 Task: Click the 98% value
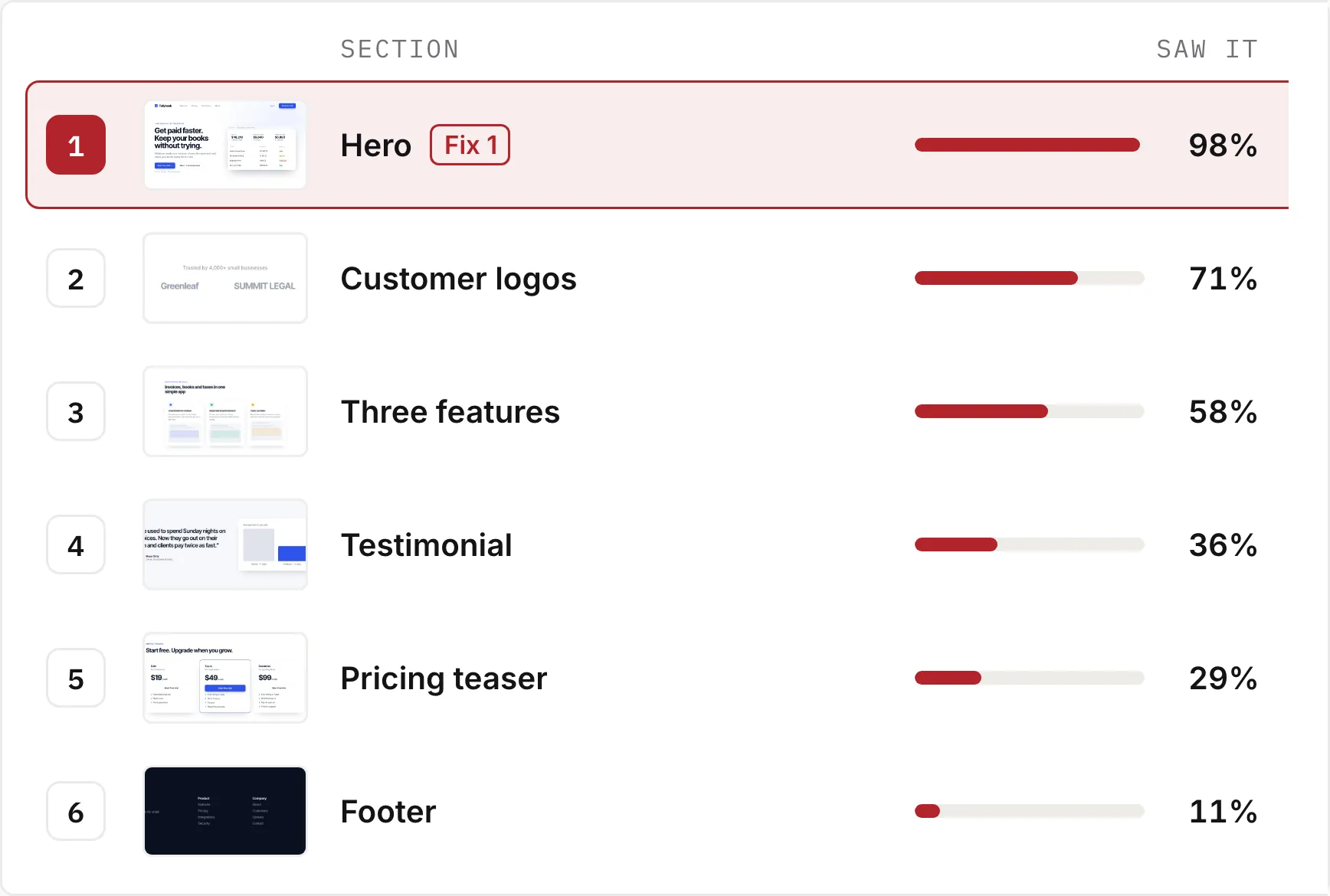pos(1223,146)
